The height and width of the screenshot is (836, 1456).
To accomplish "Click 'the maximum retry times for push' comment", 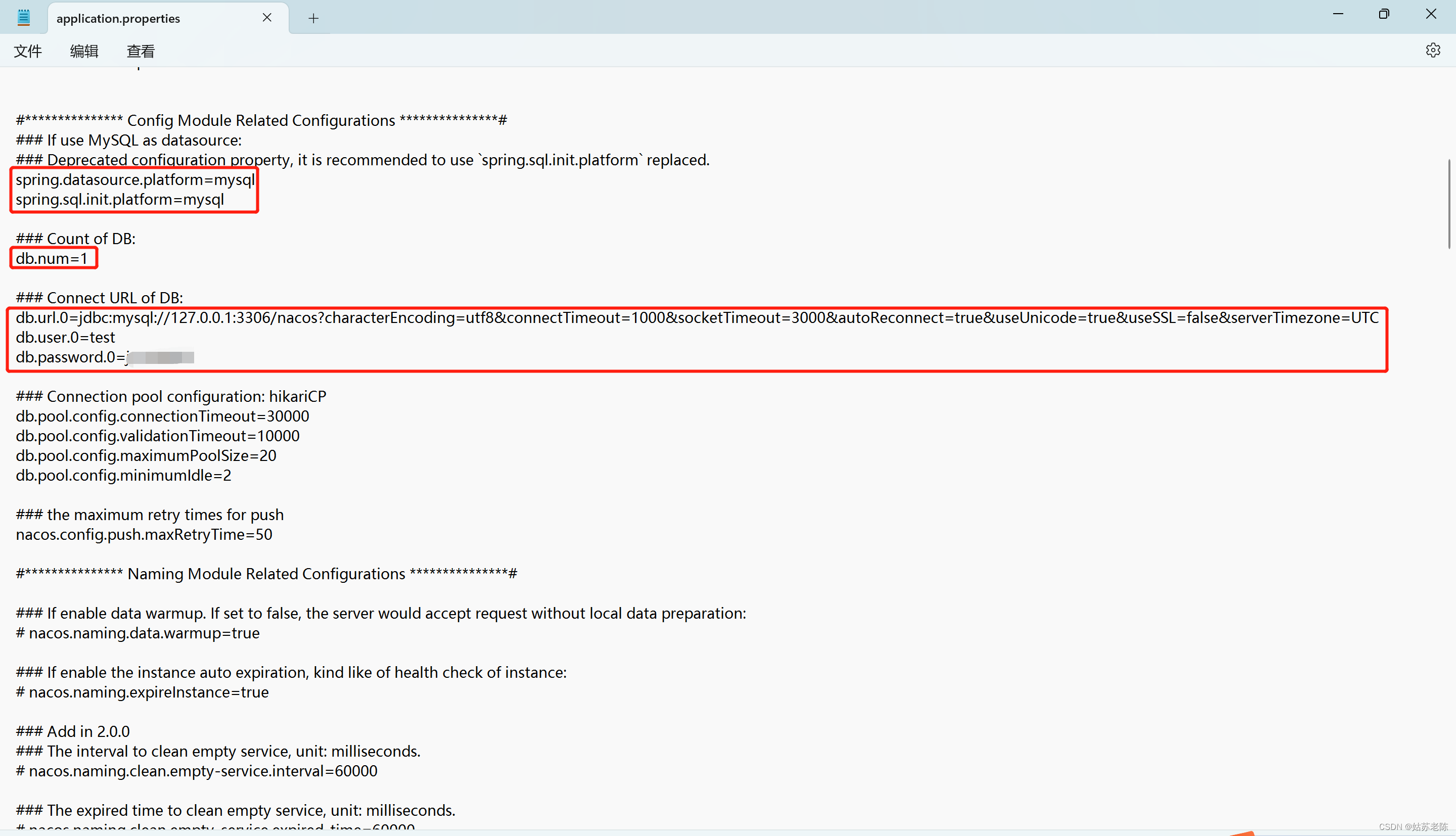I will [150, 515].
